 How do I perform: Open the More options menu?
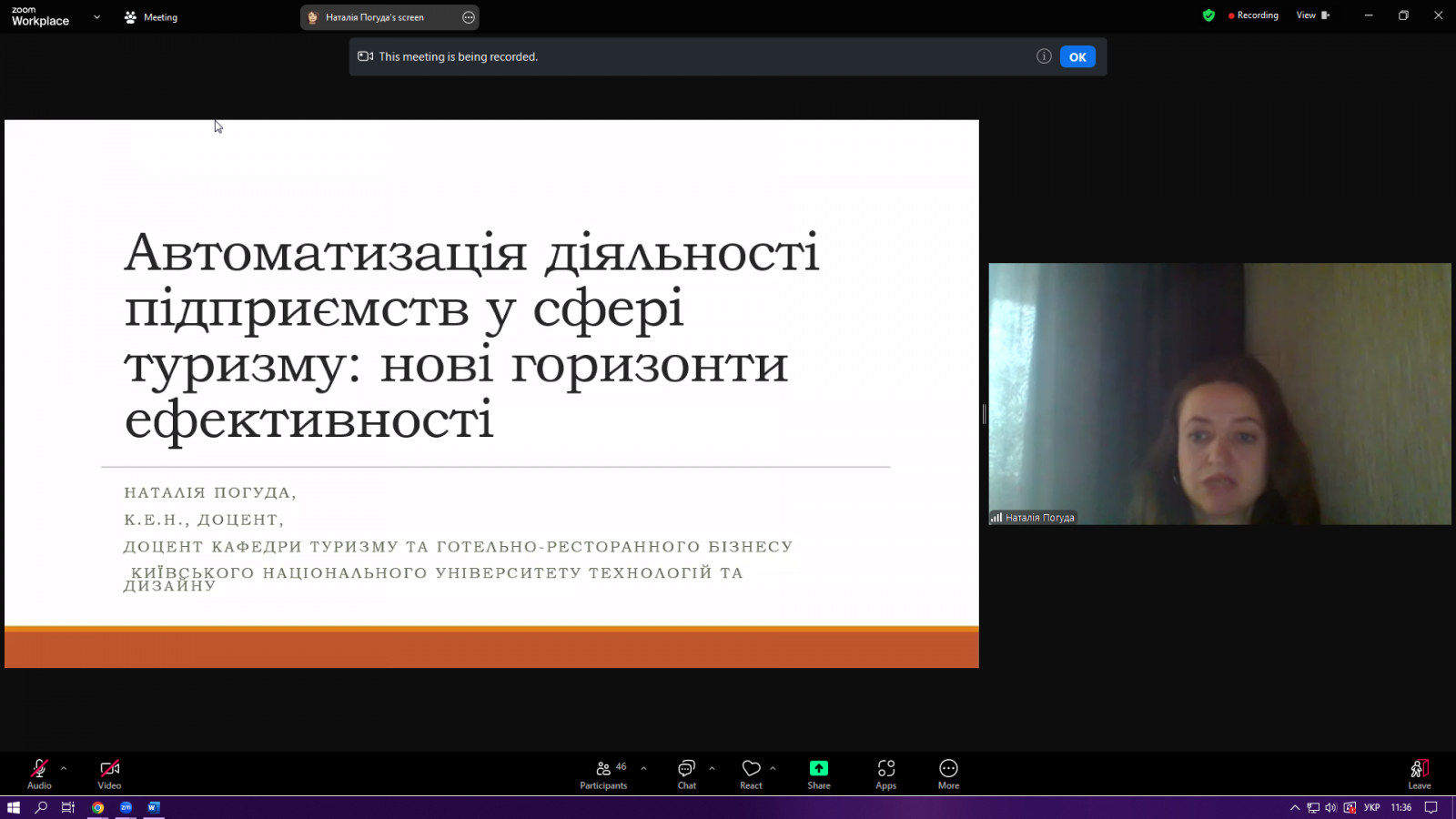[x=948, y=773]
